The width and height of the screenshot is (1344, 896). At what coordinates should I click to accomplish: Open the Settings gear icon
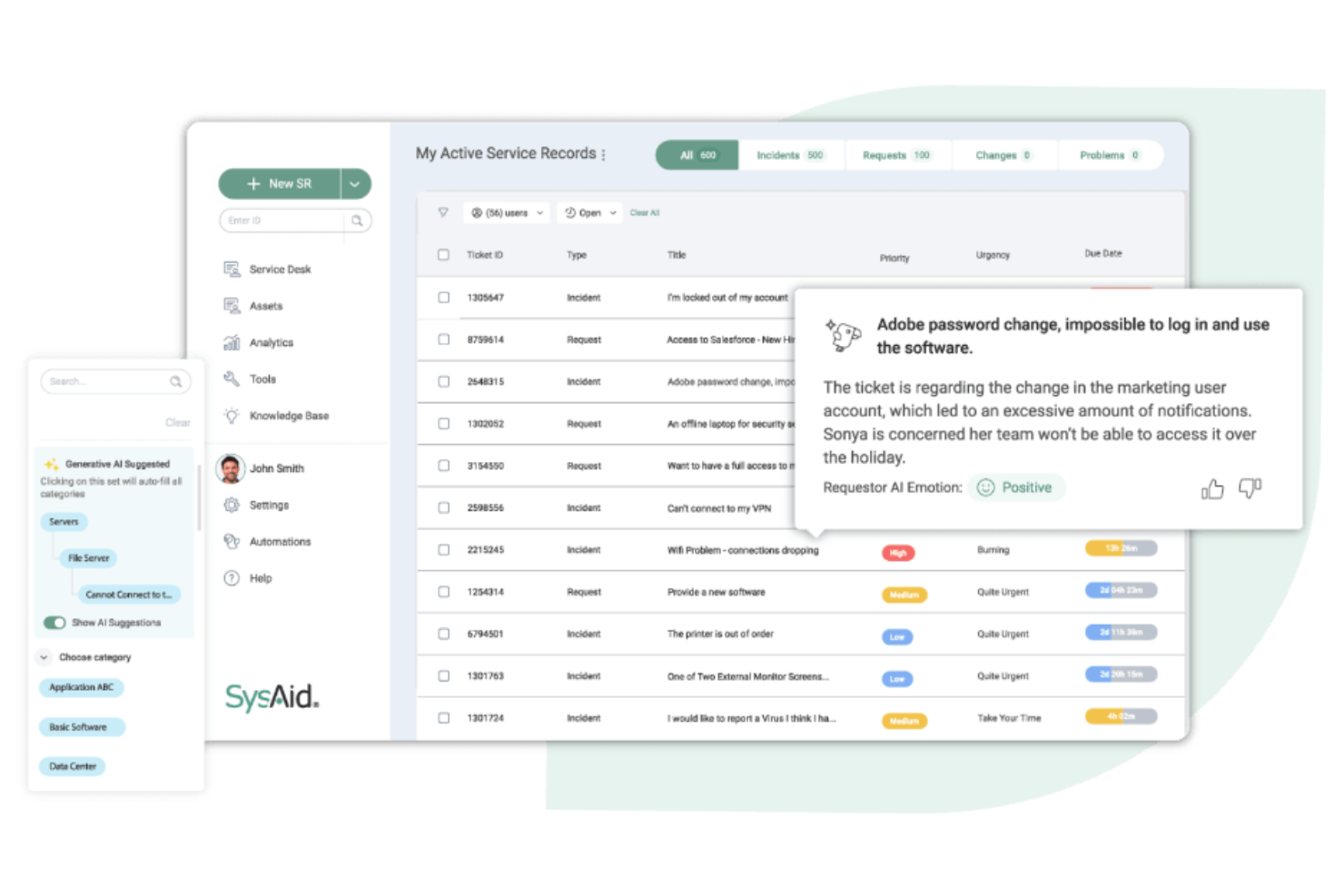(232, 505)
